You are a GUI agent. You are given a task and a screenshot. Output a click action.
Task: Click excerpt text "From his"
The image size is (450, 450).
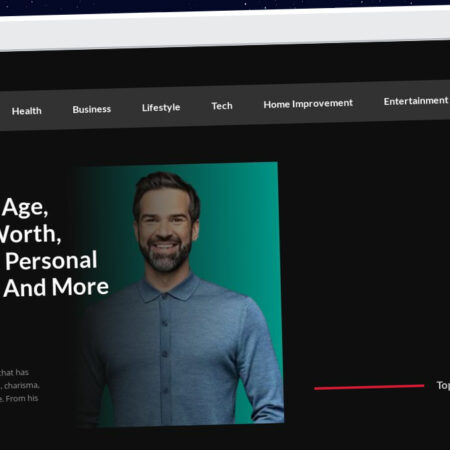pyautogui.click(x=22, y=398)
